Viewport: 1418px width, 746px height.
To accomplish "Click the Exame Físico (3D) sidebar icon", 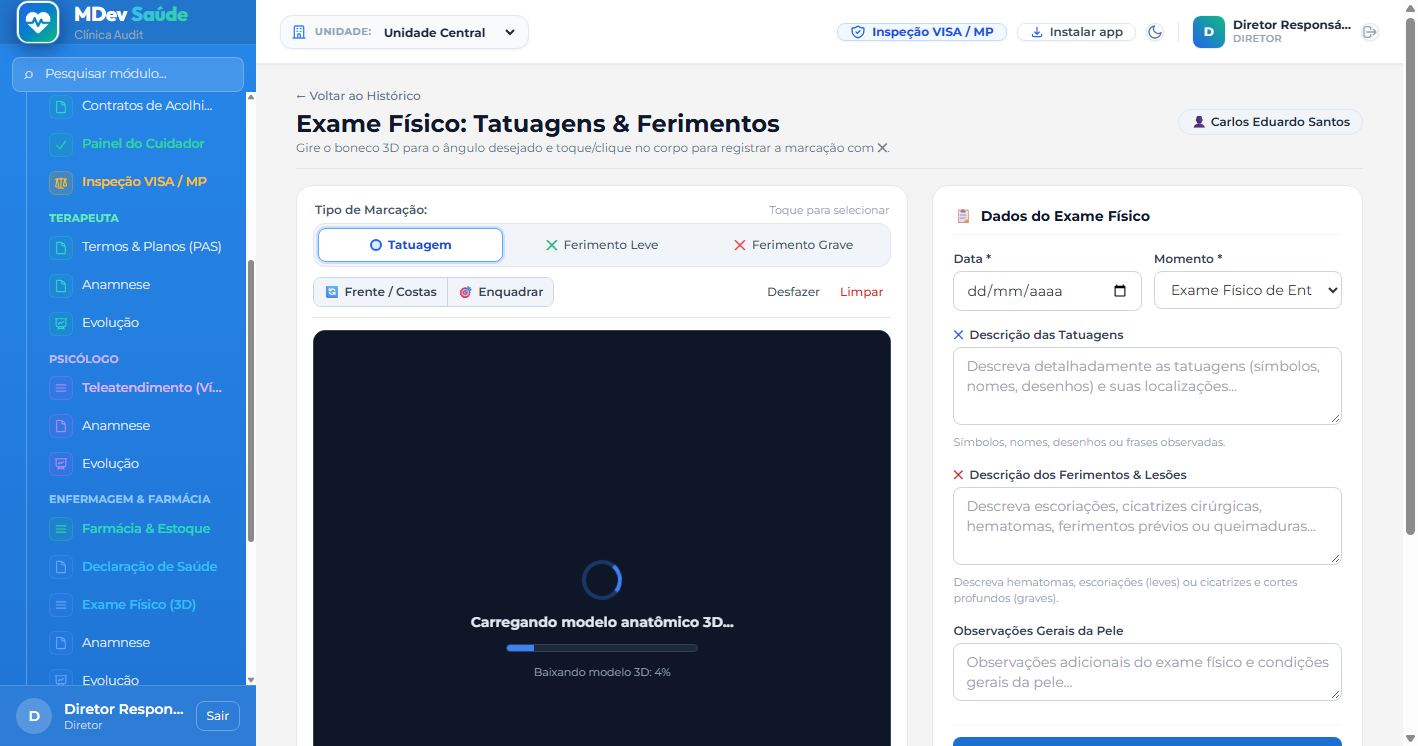I will click(x=61, y=605).
